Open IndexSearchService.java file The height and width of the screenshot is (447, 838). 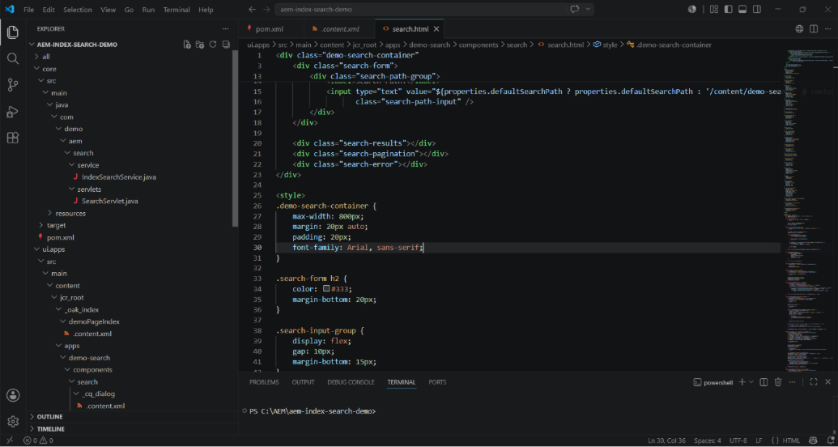pyautogui.click(x=119, y=177)
